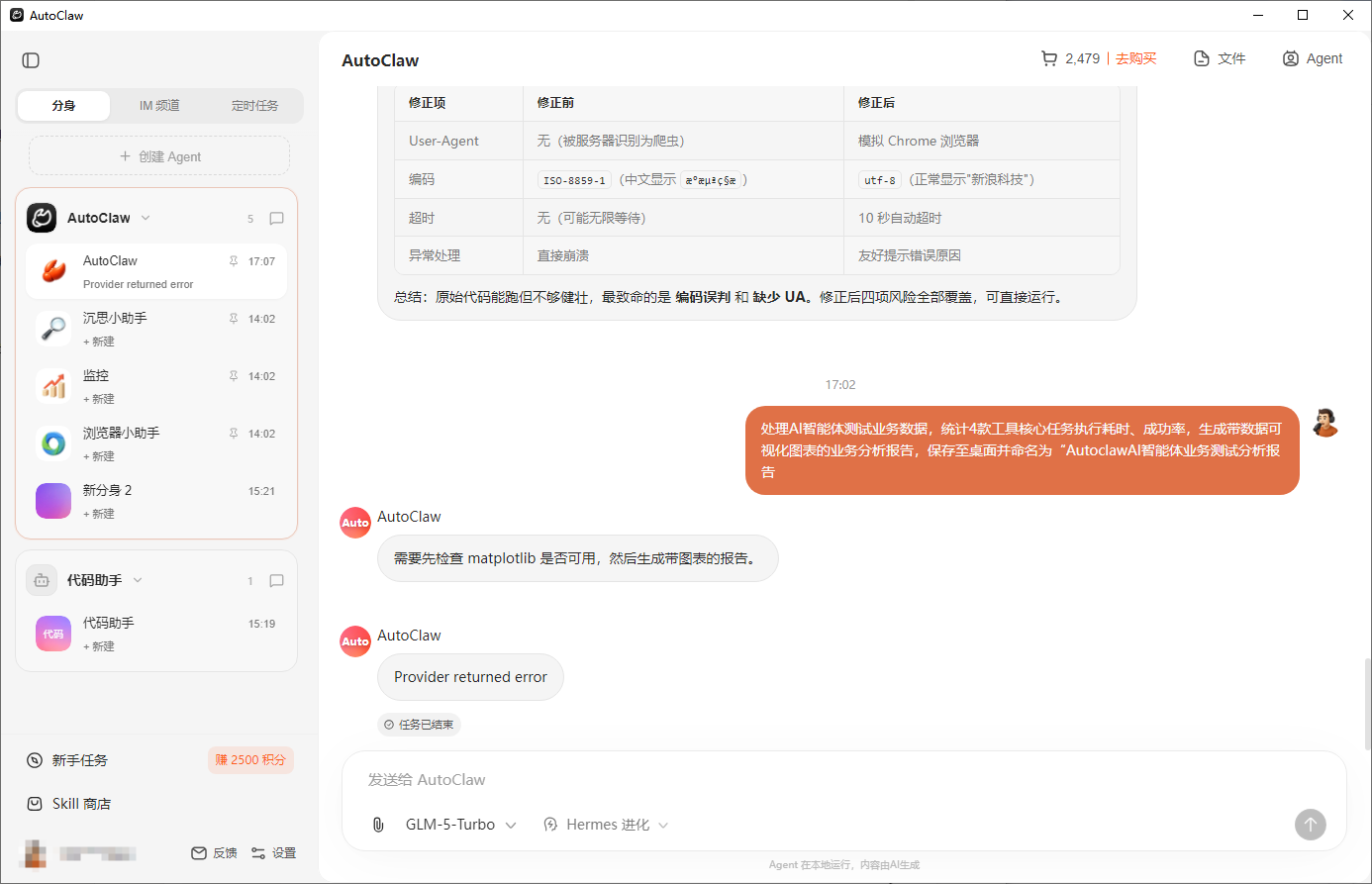The width and height of the screenshot is (1372, 884).
Task: Click the 赚 2500 积分 badge
Action: (250, 760)
